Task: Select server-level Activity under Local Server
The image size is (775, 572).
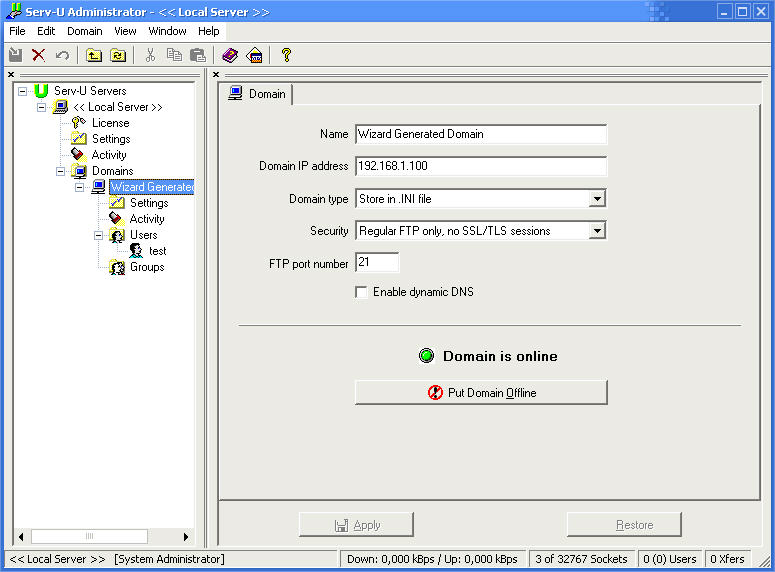Action: (x=109, y=155)
